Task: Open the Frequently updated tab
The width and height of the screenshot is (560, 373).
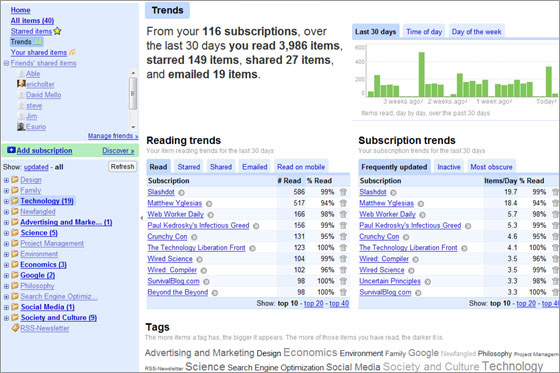Action: (x=394, y=166)
